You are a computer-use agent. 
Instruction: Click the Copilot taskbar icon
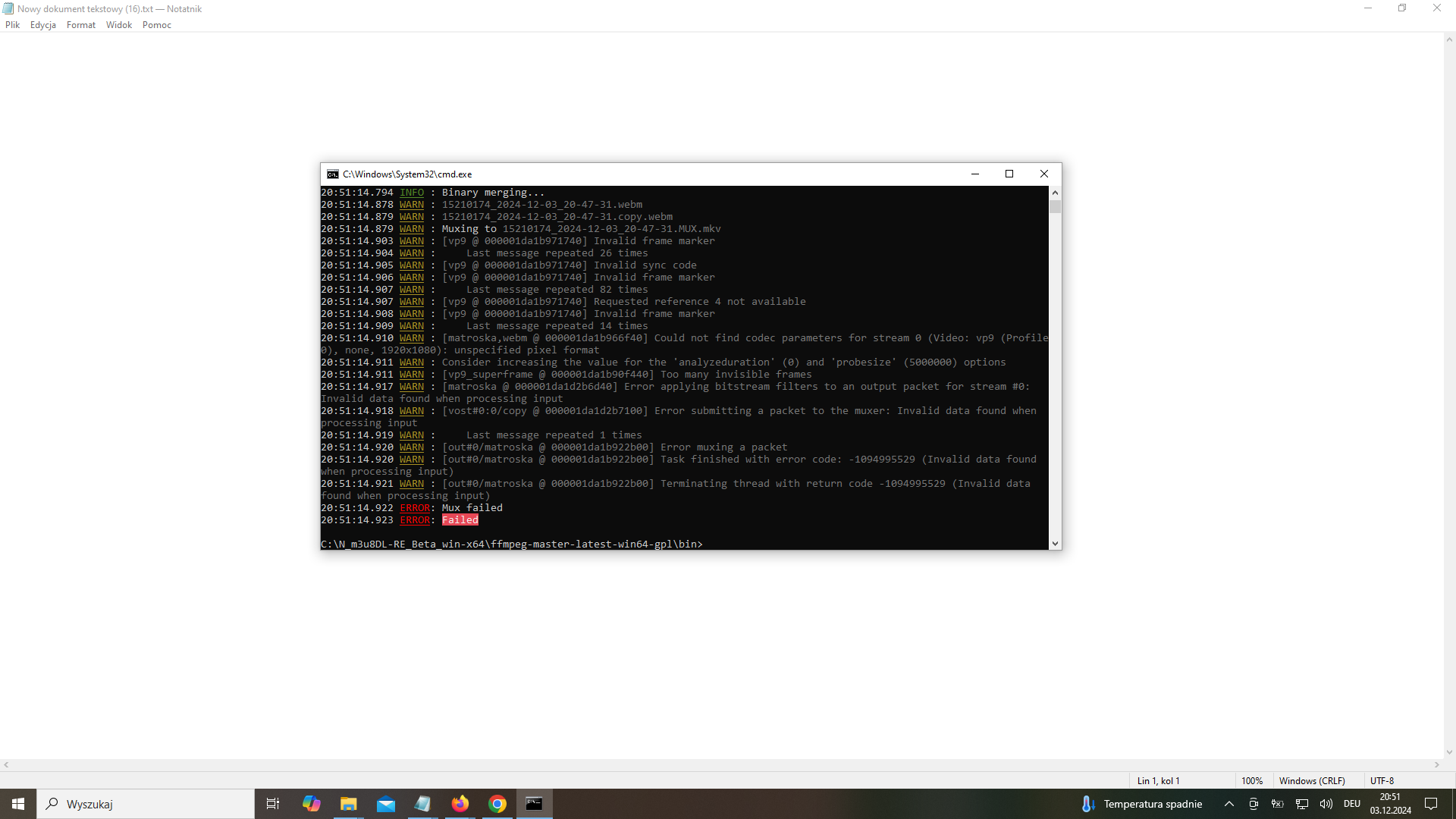[x=311, y=804]
